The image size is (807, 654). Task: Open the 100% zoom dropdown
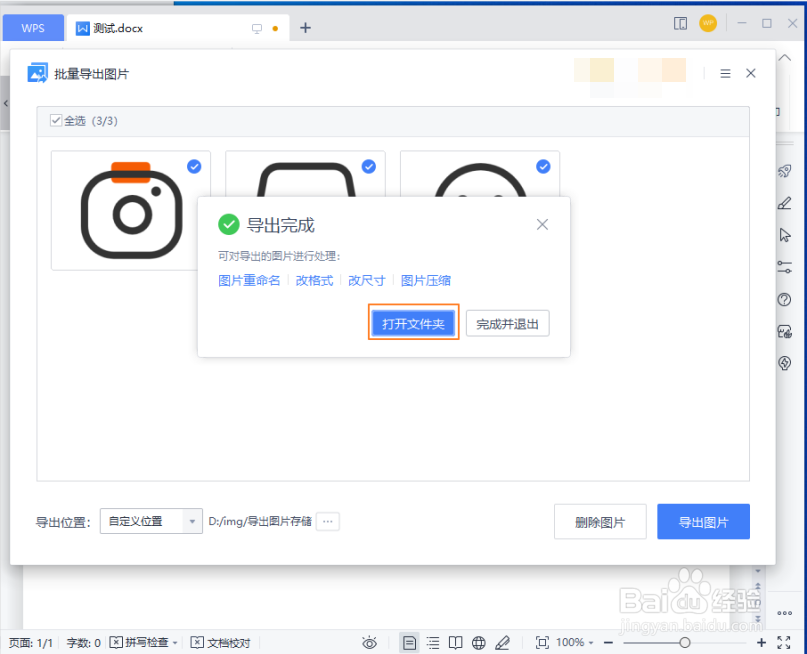(574, 642)
